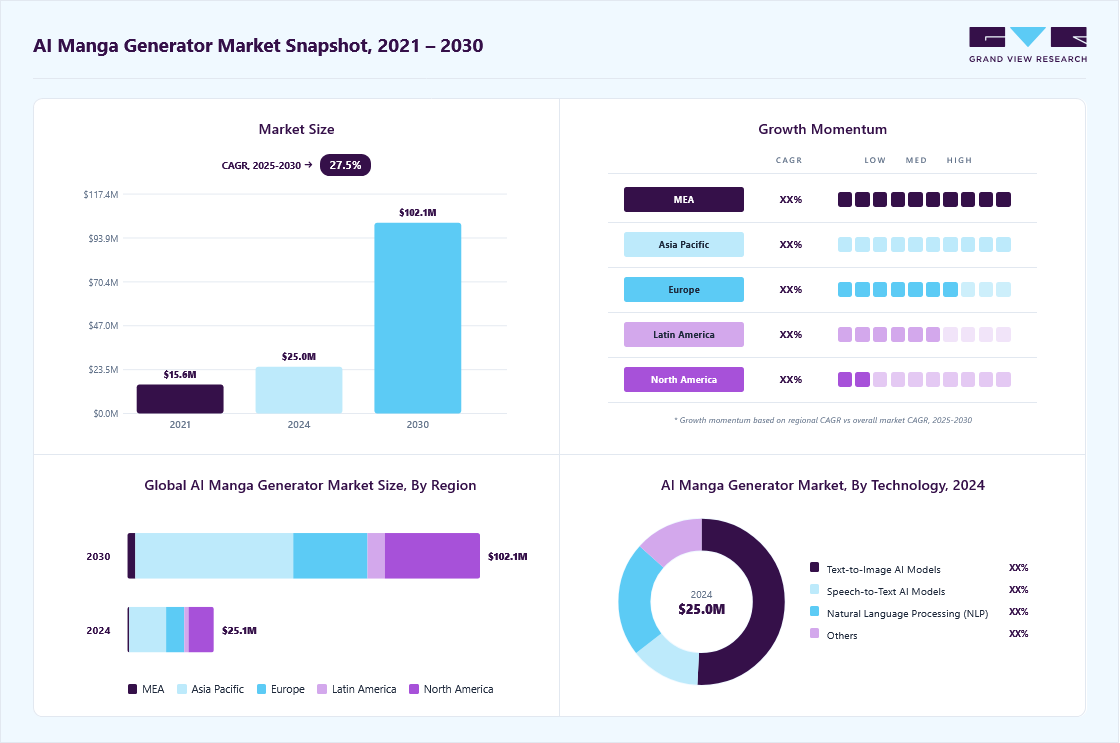Viewport: 1120px width, 743px height.
Task: Click the Europe segment in 2030 stacked bar
Action: tap(330, 556)
